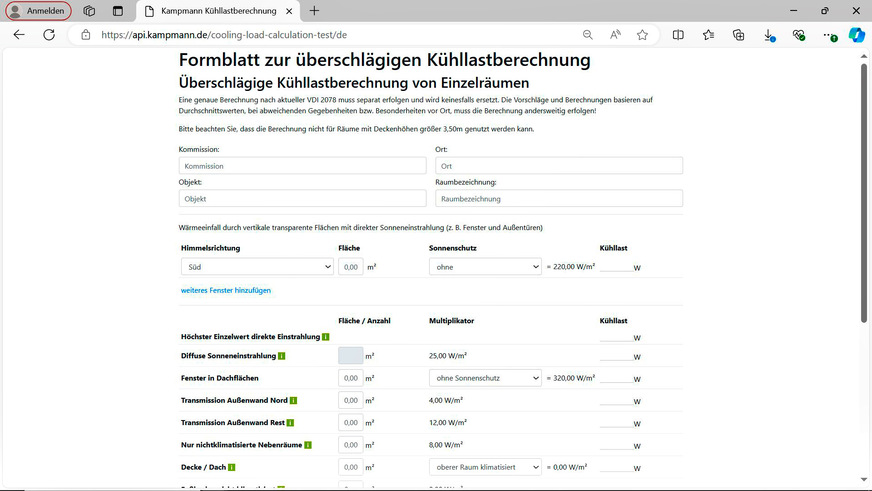Screen dimensions: 872x491
Task: Reload the current page
Action: coord(49,34)
